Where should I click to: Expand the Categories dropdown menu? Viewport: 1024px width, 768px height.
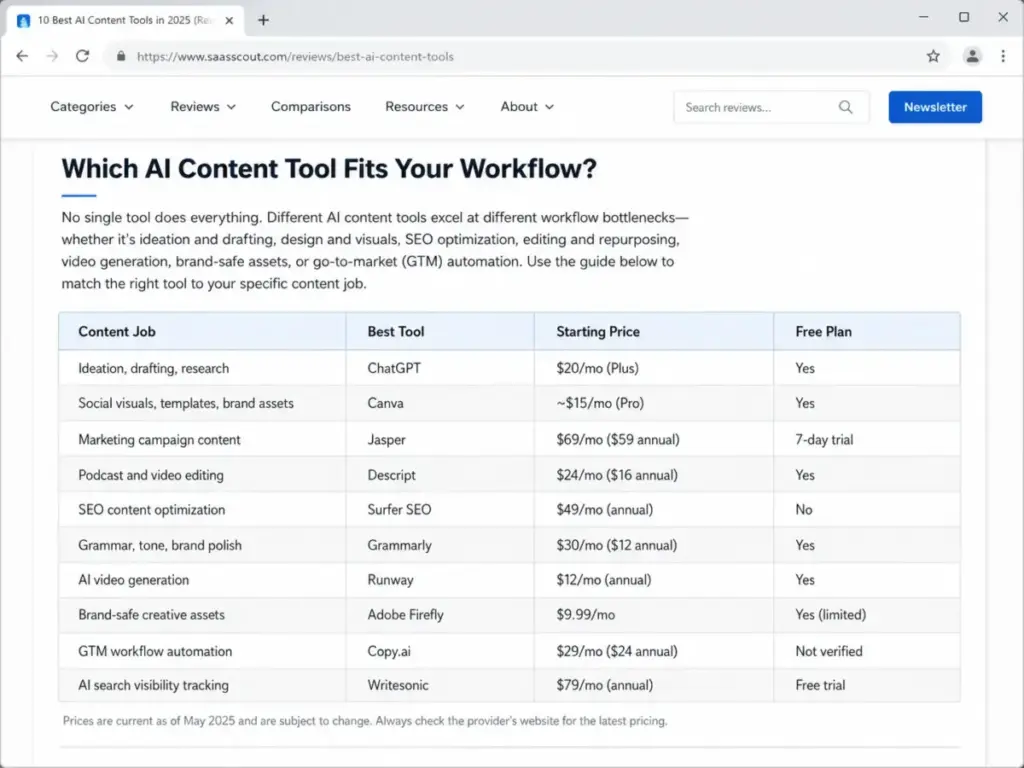coord(91,106)
